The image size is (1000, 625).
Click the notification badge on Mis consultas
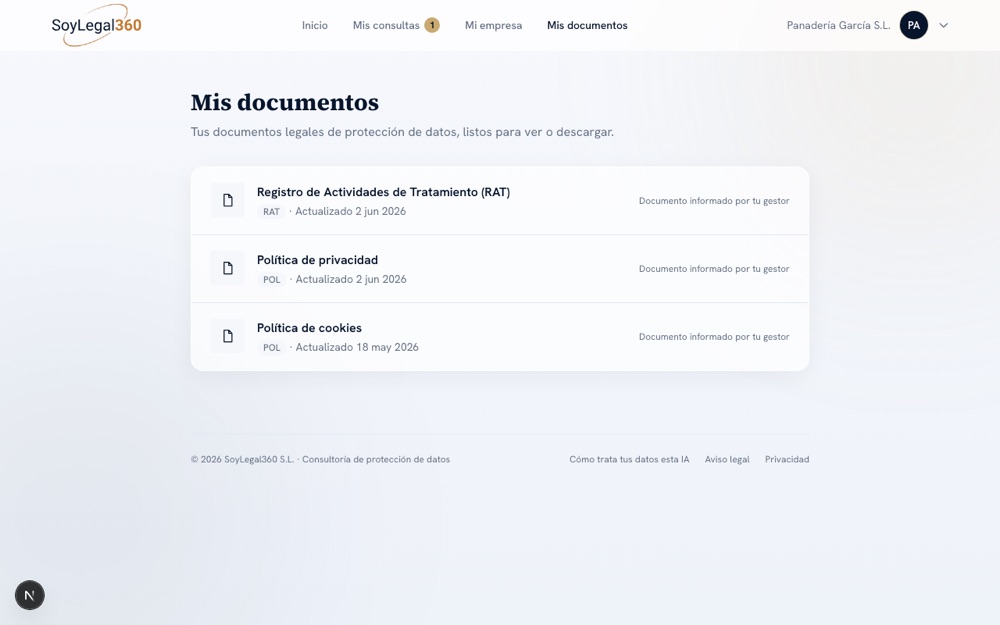click(432, 26)
